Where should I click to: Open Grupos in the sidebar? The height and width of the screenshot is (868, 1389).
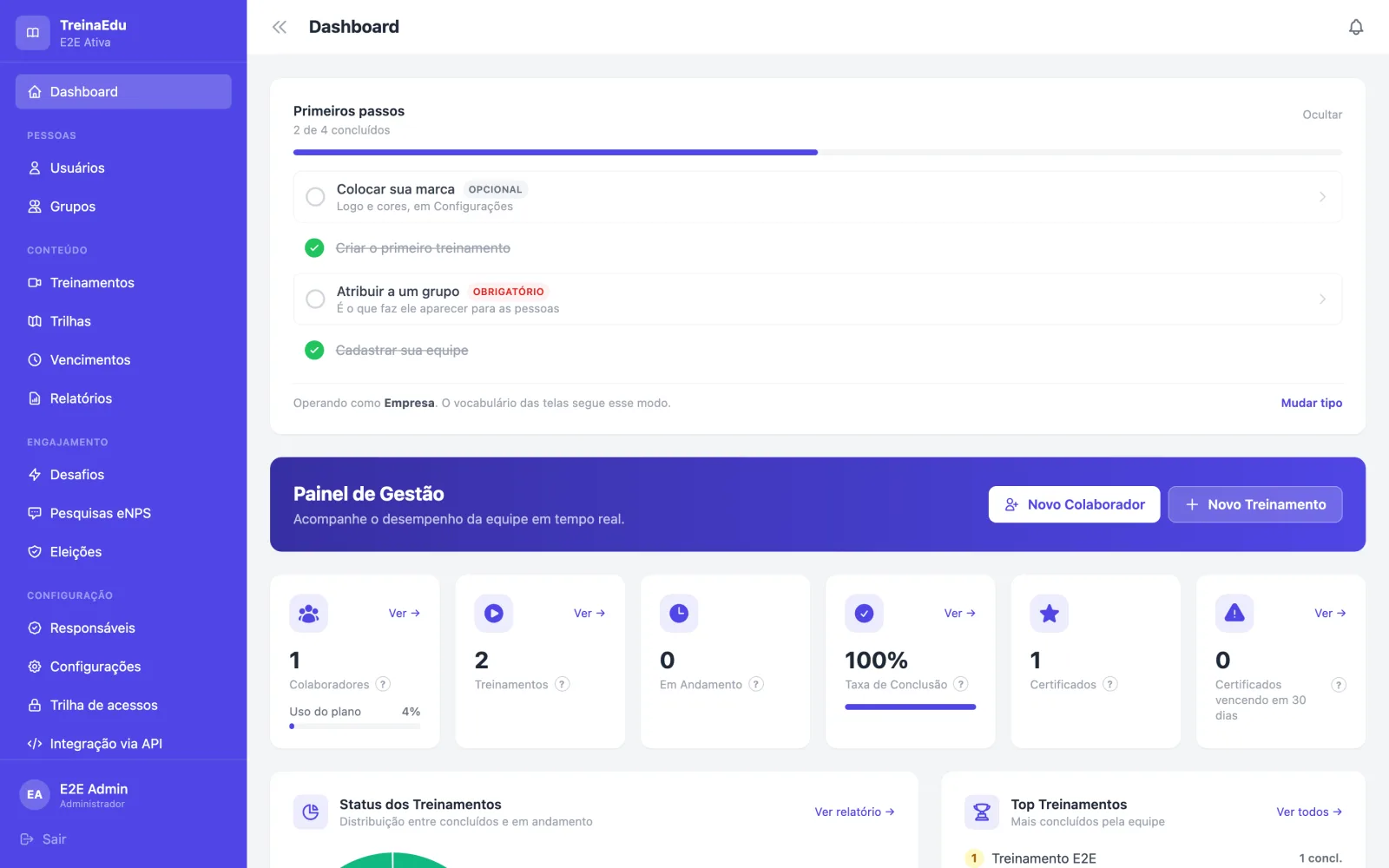(x=123, y=207)
